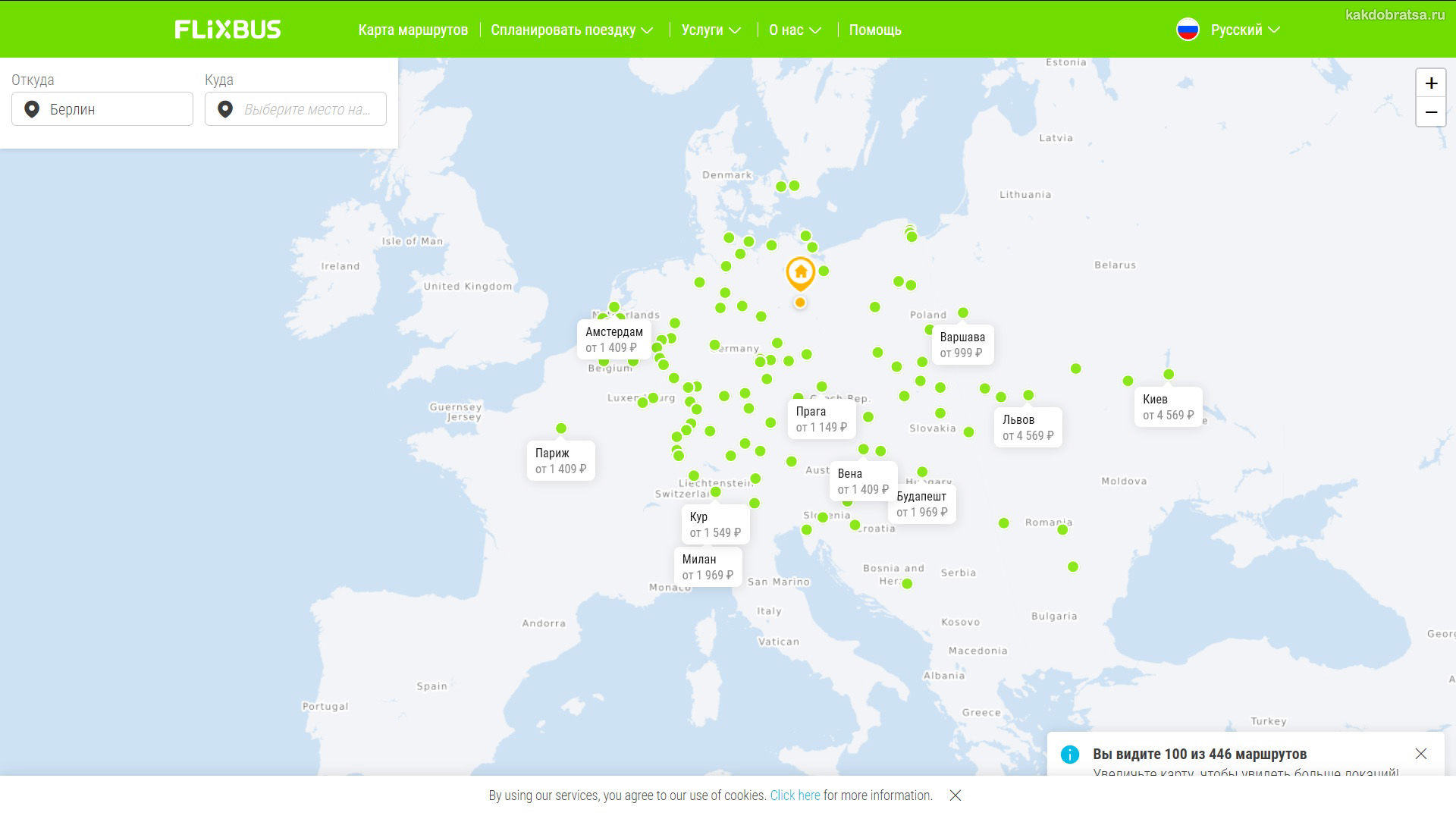Select the Париж destination label

click(560, 461)
